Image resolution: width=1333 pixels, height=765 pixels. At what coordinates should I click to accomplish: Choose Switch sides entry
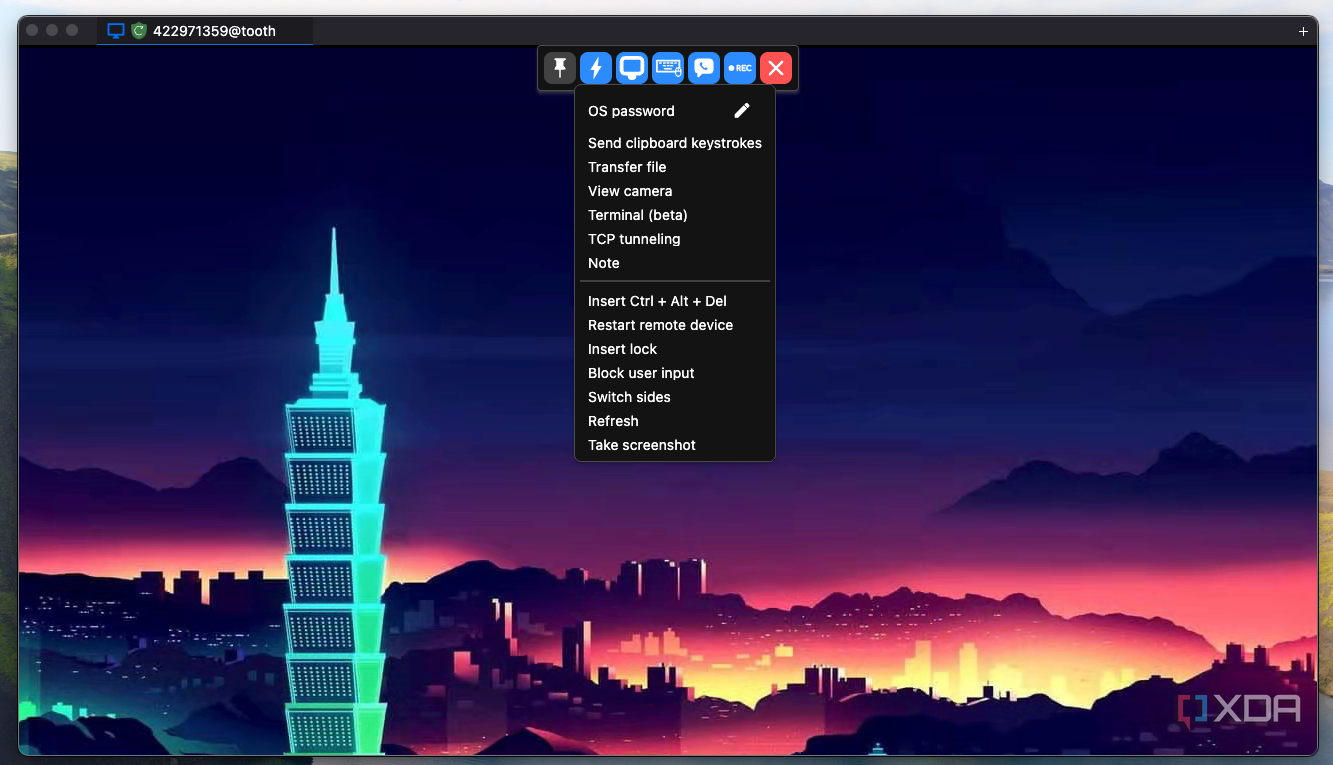click(x=629, y=397)
